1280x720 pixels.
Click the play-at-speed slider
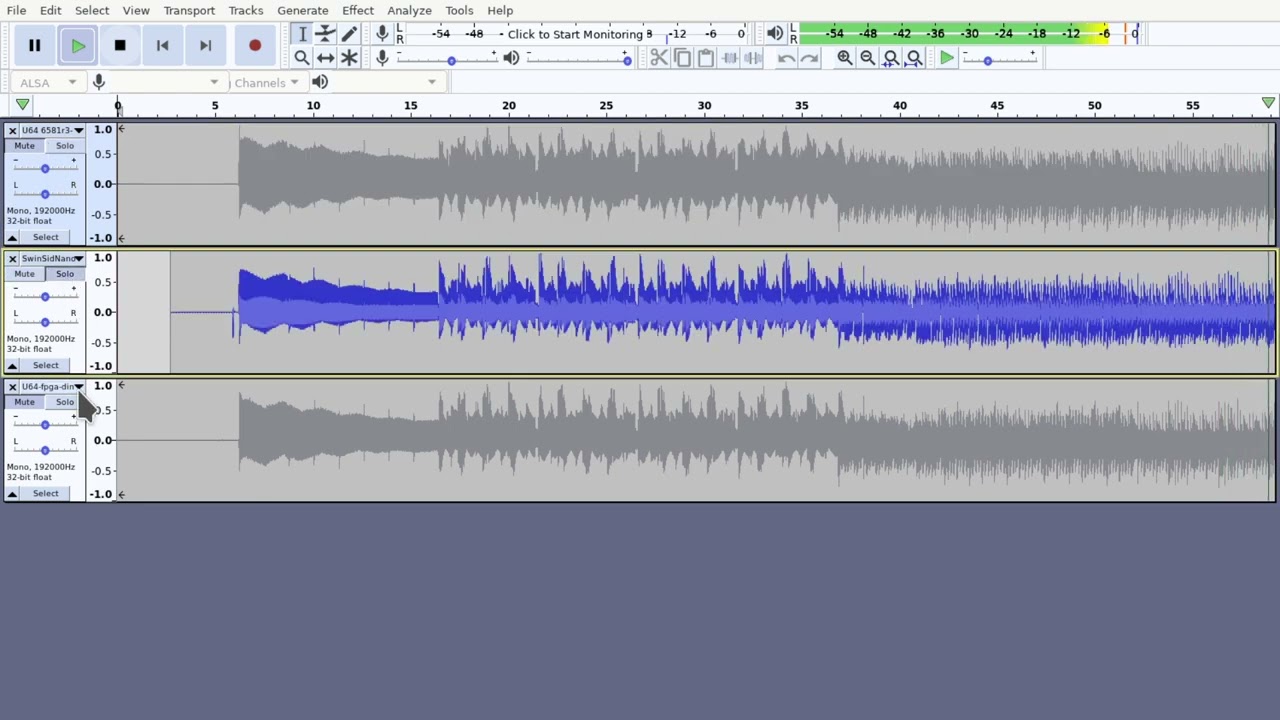999,59
